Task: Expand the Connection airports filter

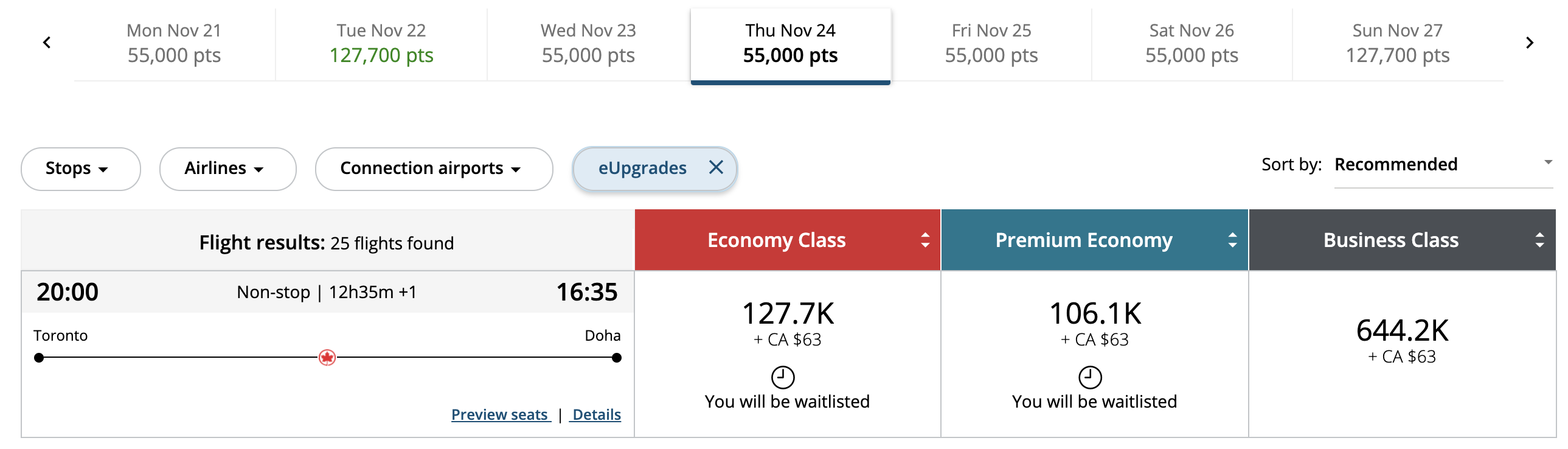Action: (x=434, y=169)
